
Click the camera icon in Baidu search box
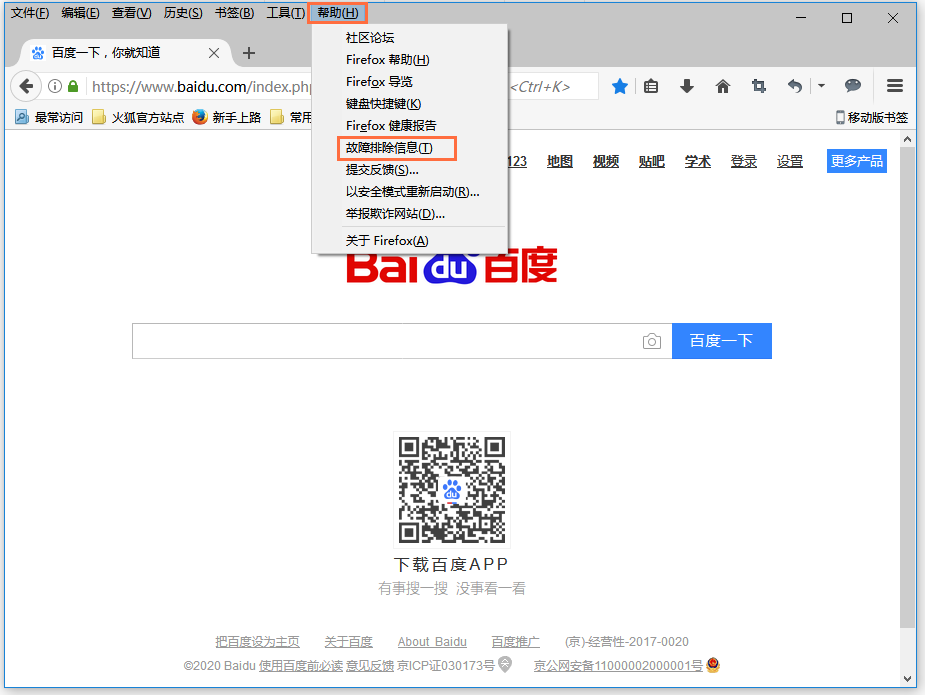point(652,341)
